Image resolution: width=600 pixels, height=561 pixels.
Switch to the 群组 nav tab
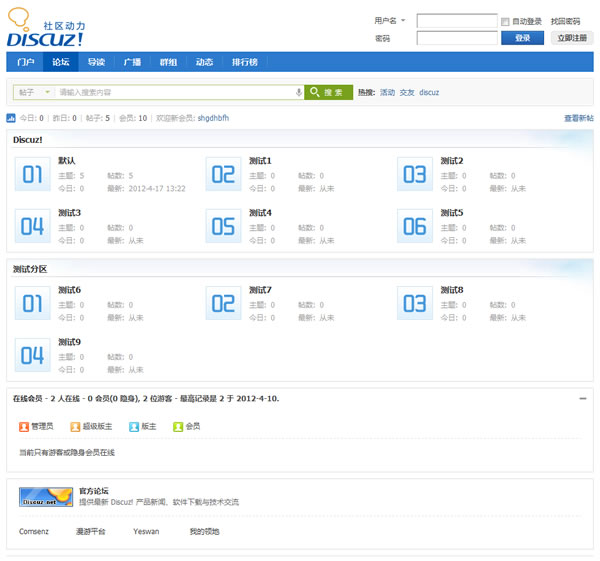pos(168,62)
